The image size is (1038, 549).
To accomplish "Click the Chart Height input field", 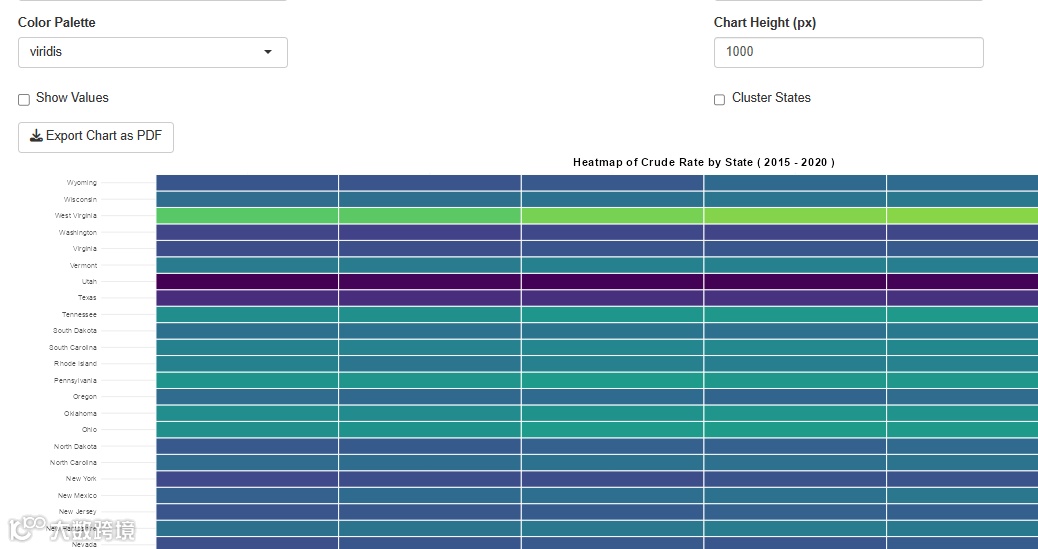I will pyautogui.click(x=848, y=52).
